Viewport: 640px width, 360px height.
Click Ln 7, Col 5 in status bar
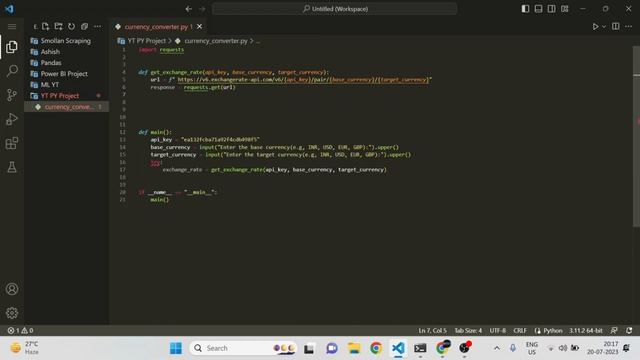(x=432, y=330)
